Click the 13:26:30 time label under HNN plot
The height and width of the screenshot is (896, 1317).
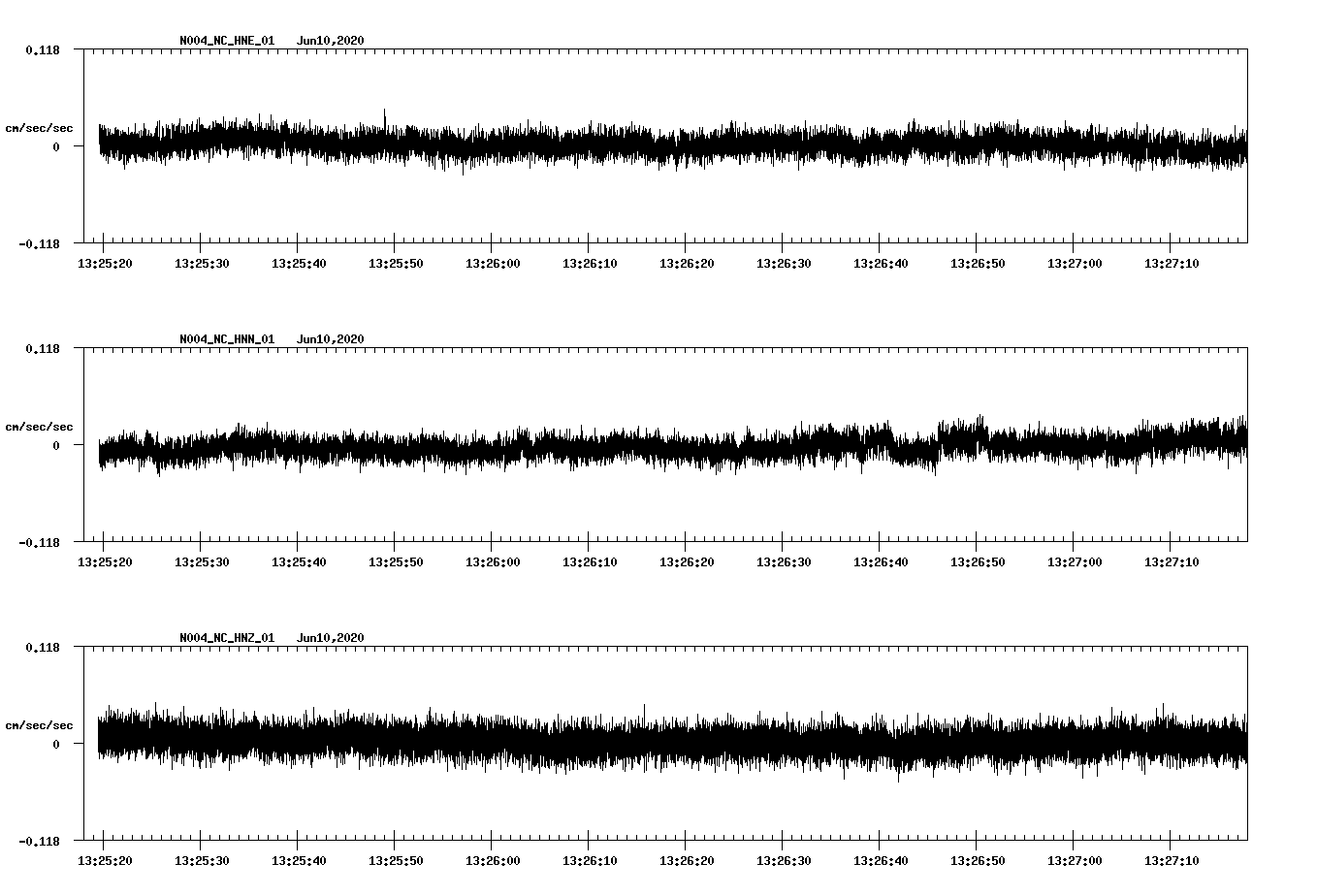tap(784, 562)
